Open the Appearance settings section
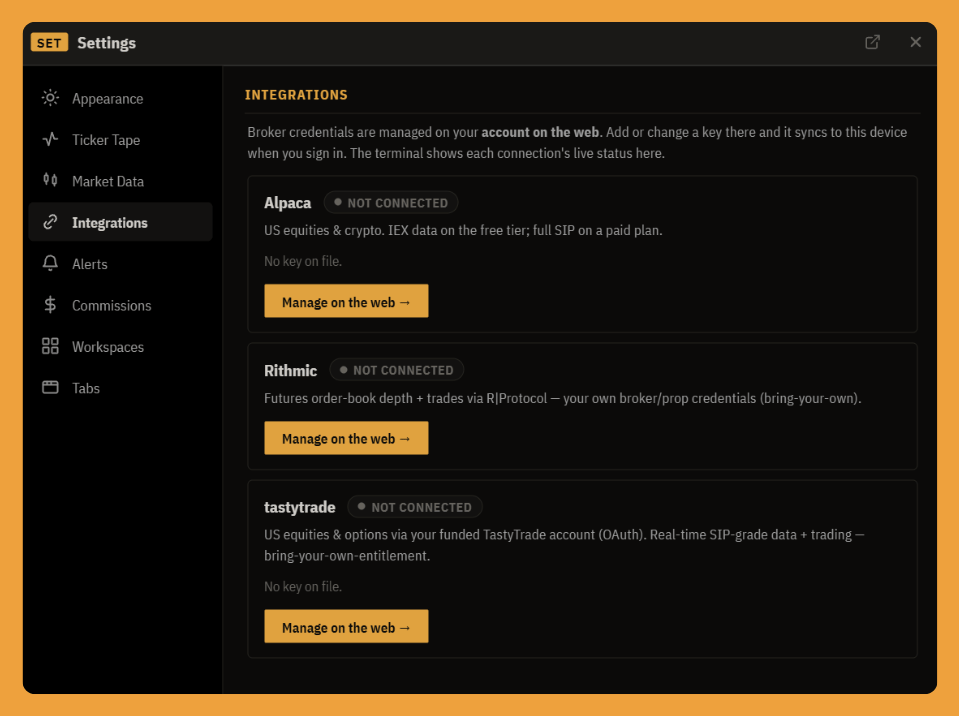The height and width of the screenshot is (716, 959). click(x=120, y=98)
